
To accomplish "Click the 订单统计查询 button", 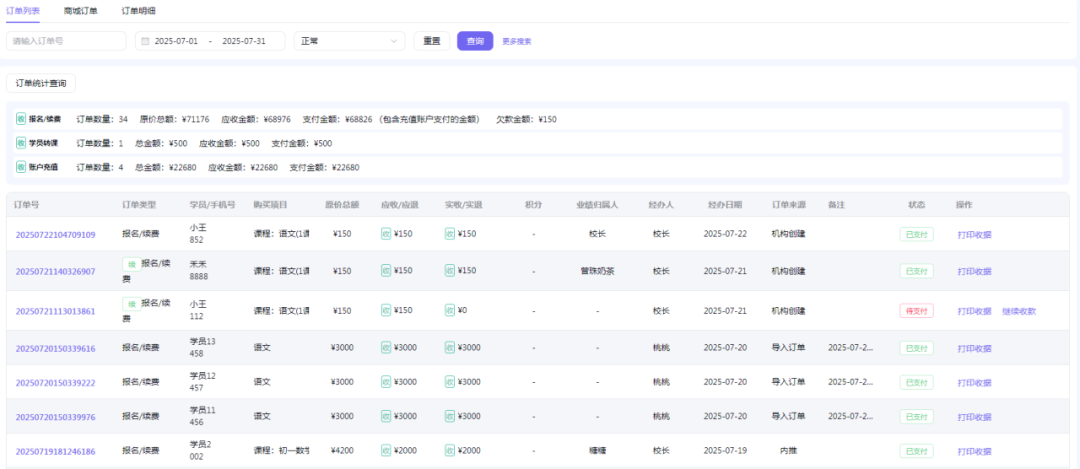I will point(41,84).
